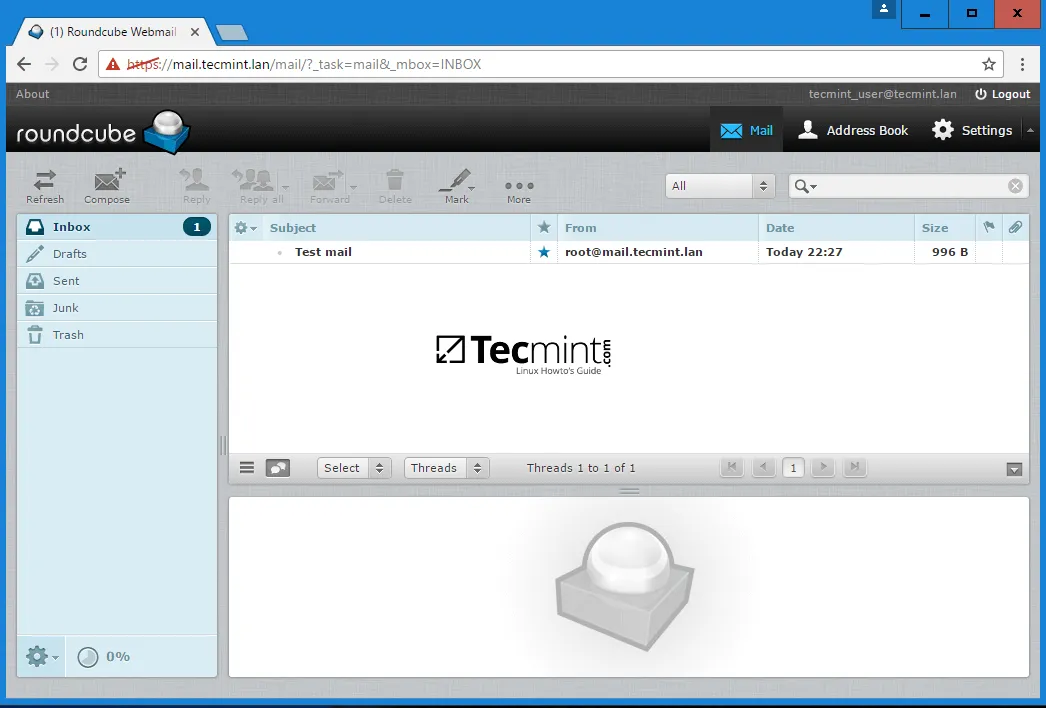Expand the All filter dropdown
The height and width of the screenshot is (708, 1046).
tap(720, 186)
